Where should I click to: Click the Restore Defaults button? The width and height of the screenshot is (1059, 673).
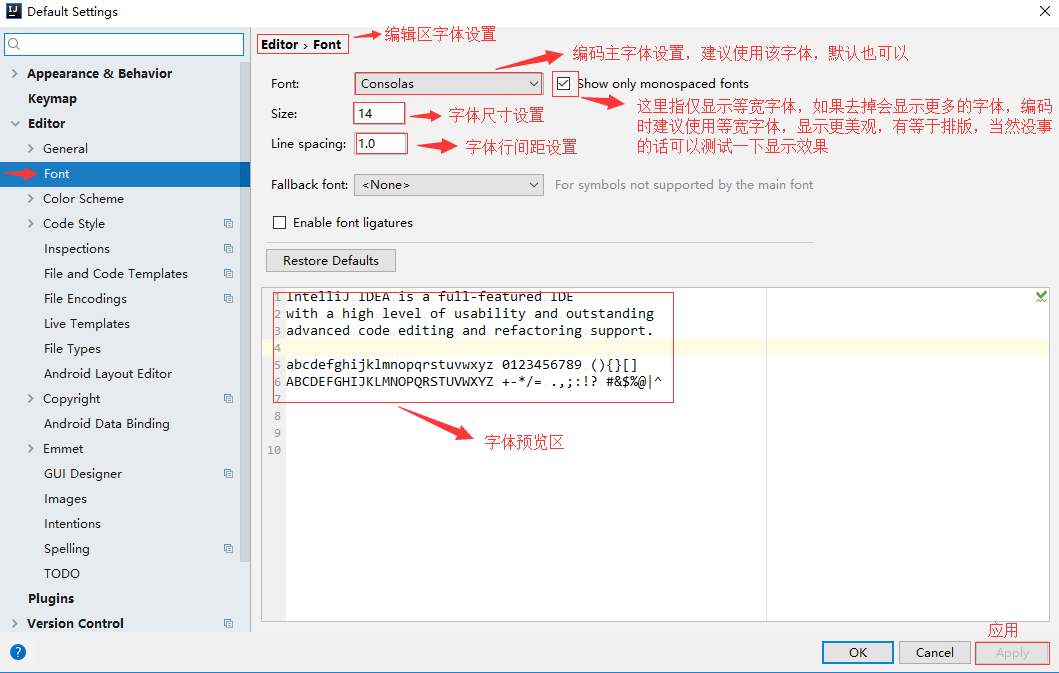click(x=331, y=261)
